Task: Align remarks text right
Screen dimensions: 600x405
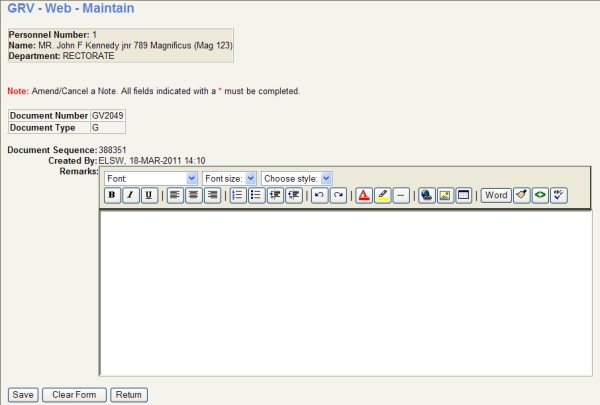Action: [212, 196]
